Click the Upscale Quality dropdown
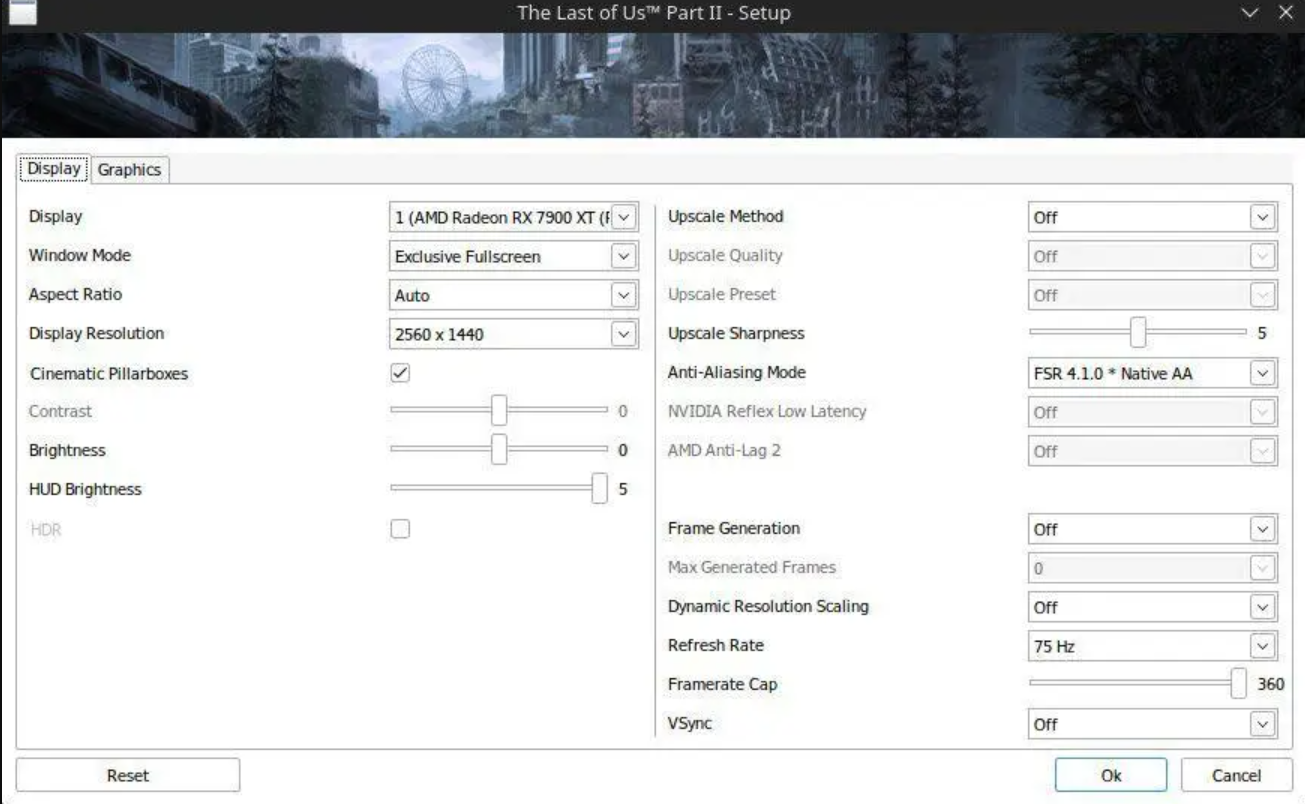The width and height of the screenshot is (1305, 804). coord(1152,256)
